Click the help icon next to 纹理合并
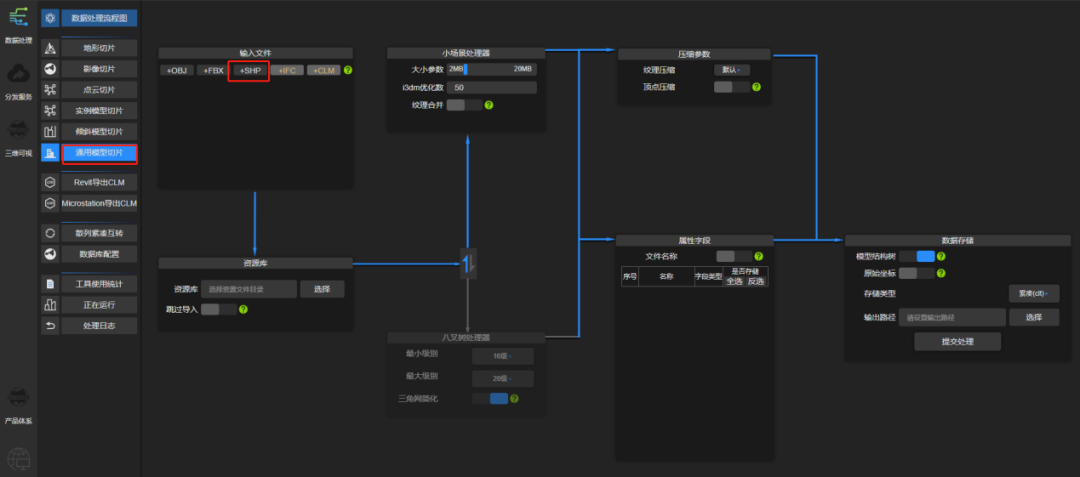 coord(489,105)
